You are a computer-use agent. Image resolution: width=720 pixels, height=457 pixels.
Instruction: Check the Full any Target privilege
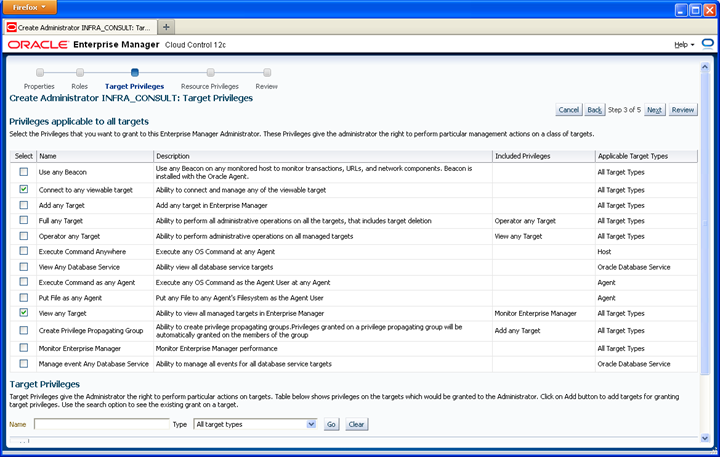pyautogui.click(x=23, y=220)
